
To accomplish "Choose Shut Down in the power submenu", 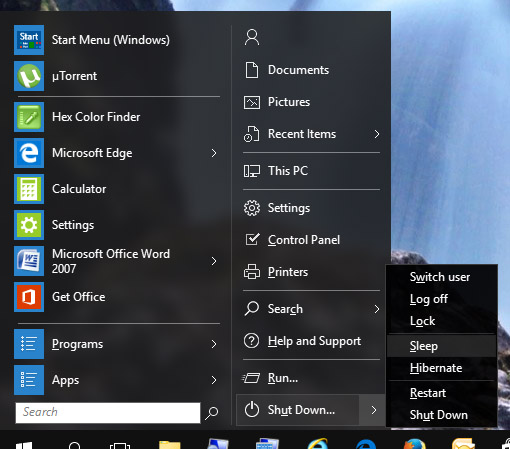I will pyautogui.click(x=439, y=415).
